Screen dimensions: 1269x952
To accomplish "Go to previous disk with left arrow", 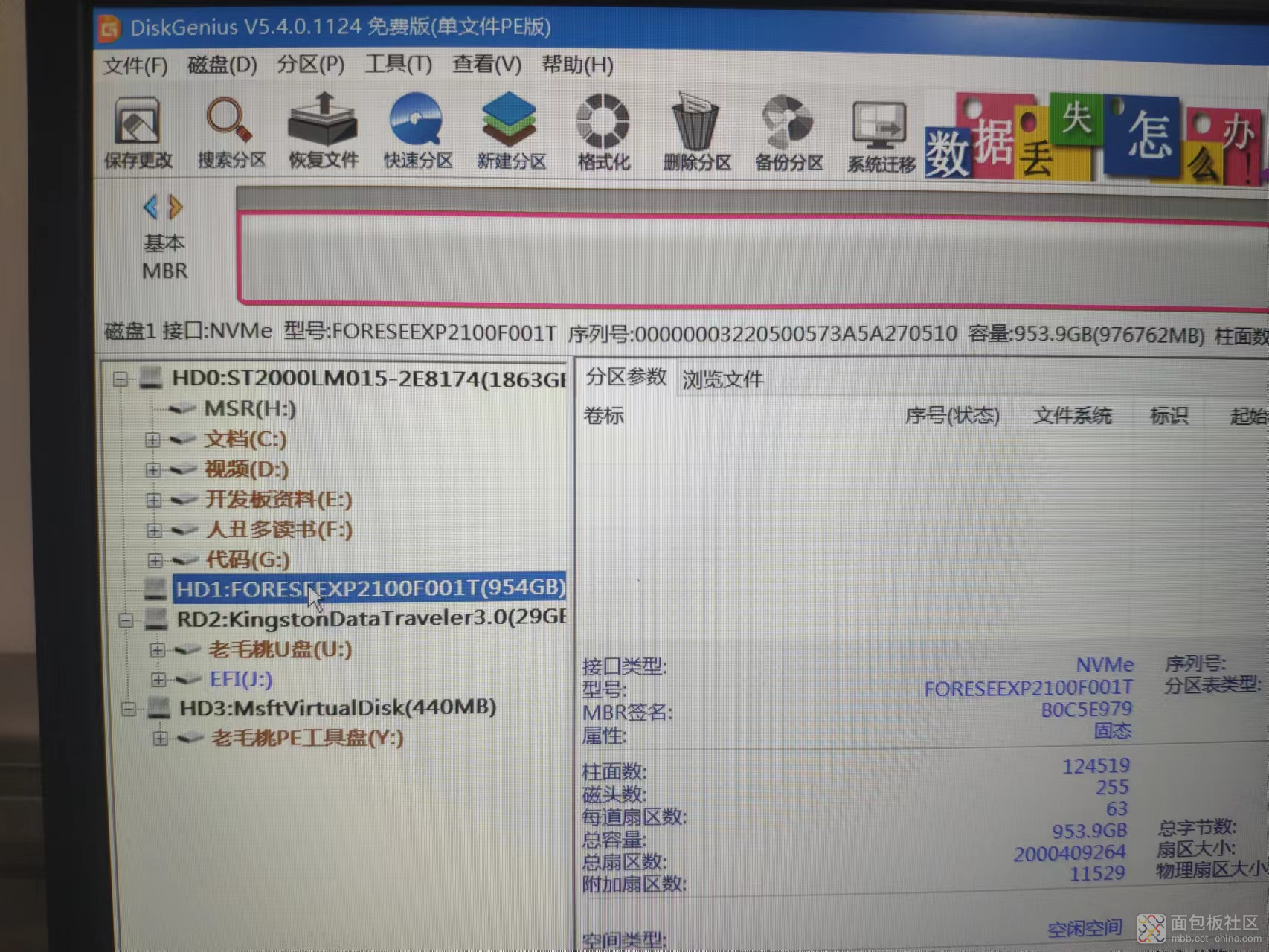I will click(x=151, y=207).
